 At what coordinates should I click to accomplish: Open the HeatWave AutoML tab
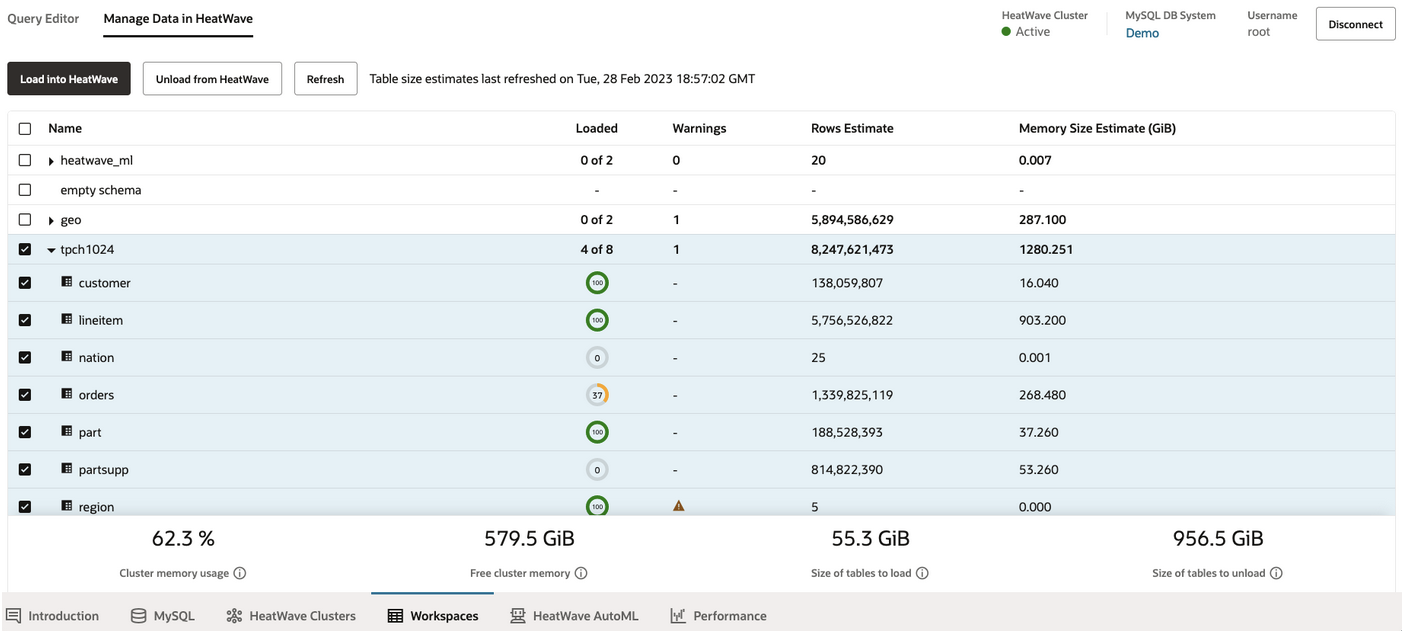pos(574,616)
